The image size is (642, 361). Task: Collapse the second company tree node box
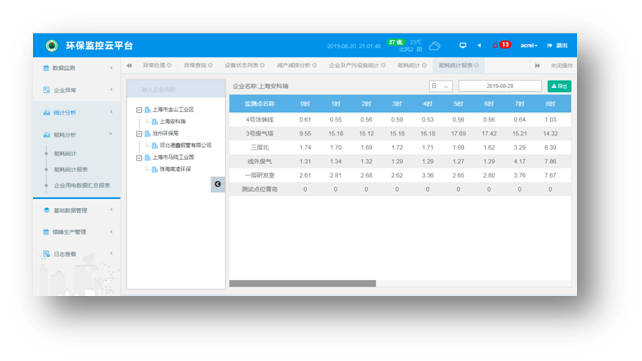(139, 134)
